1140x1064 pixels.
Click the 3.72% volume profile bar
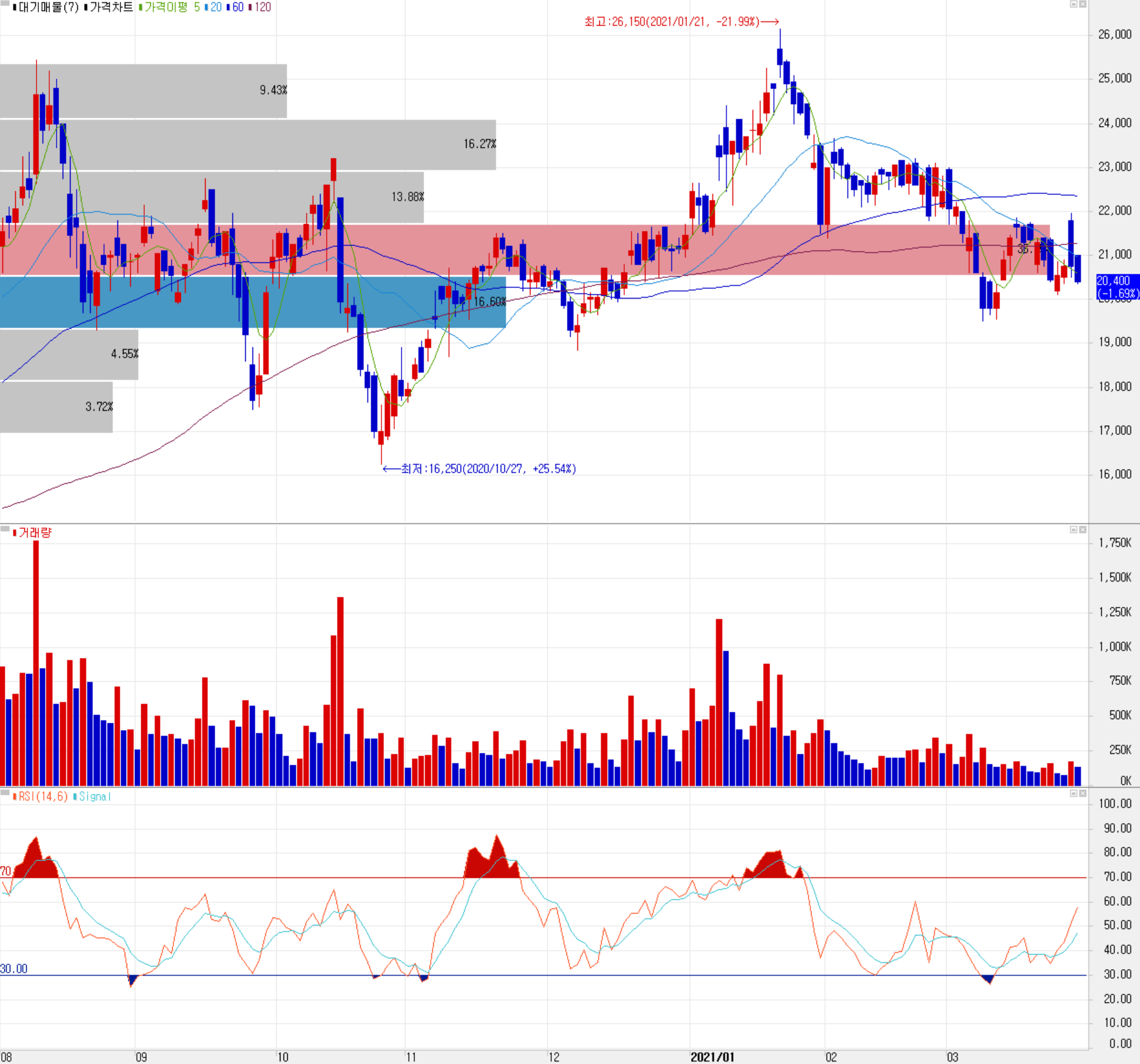click(x=56, y=407)
